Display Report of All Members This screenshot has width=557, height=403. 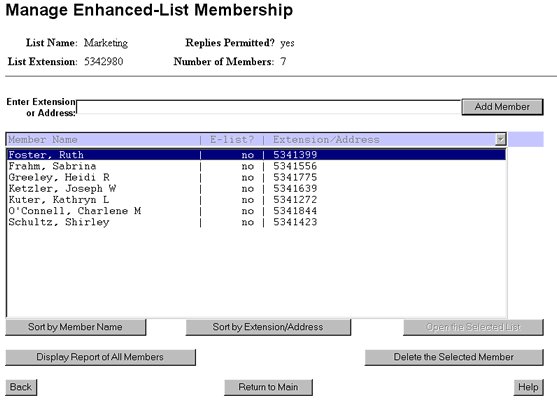100,357
